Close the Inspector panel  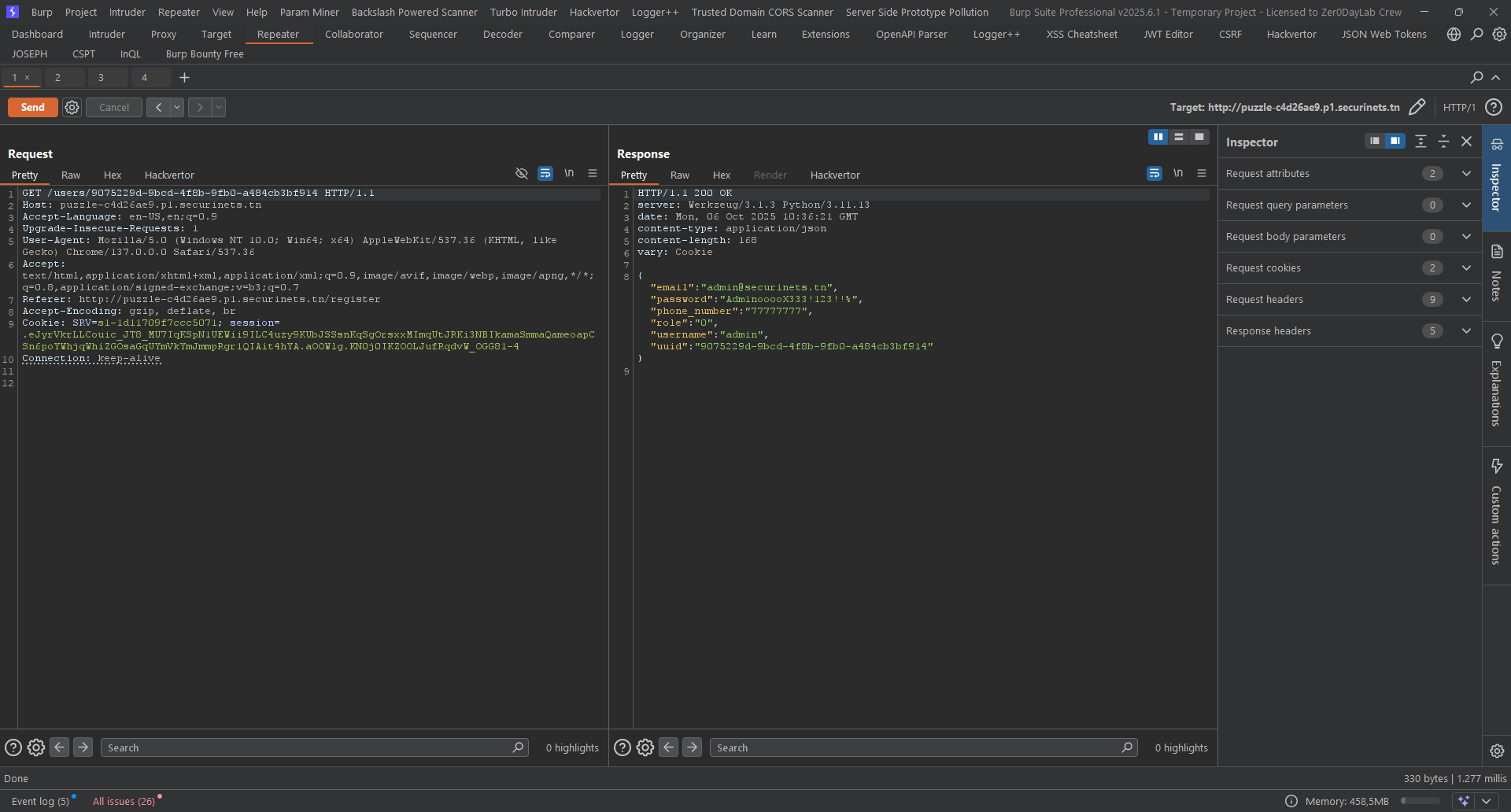coord(1466,142)
